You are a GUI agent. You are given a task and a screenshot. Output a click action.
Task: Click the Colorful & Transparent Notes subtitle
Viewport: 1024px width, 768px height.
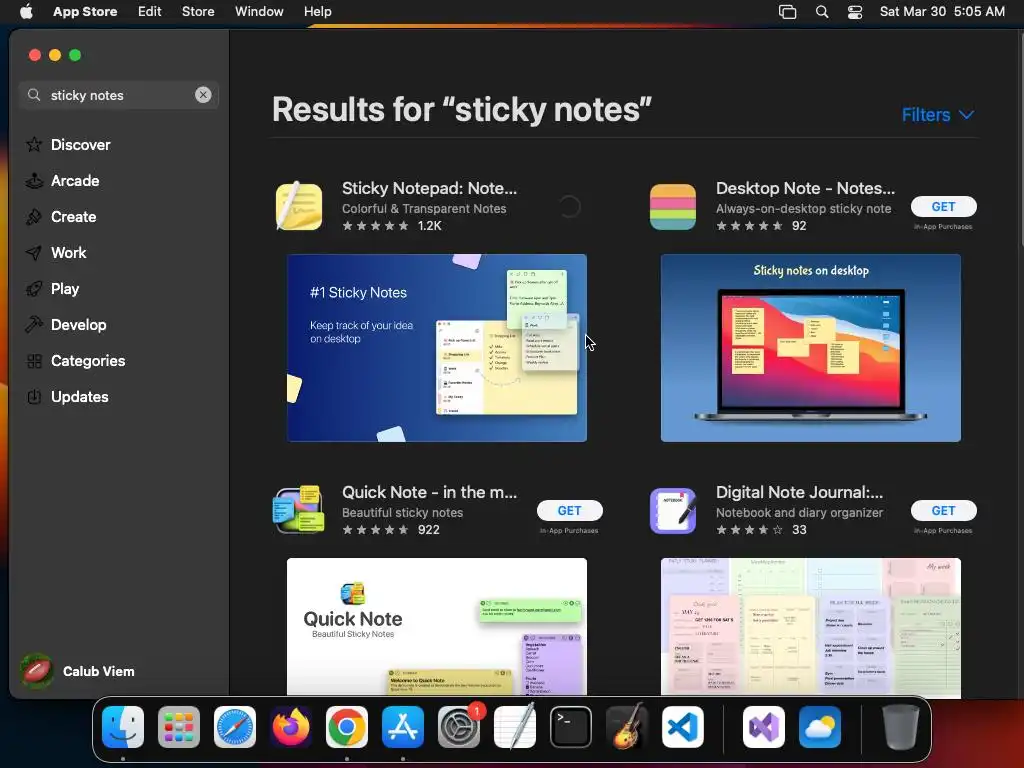coord(424,208)
